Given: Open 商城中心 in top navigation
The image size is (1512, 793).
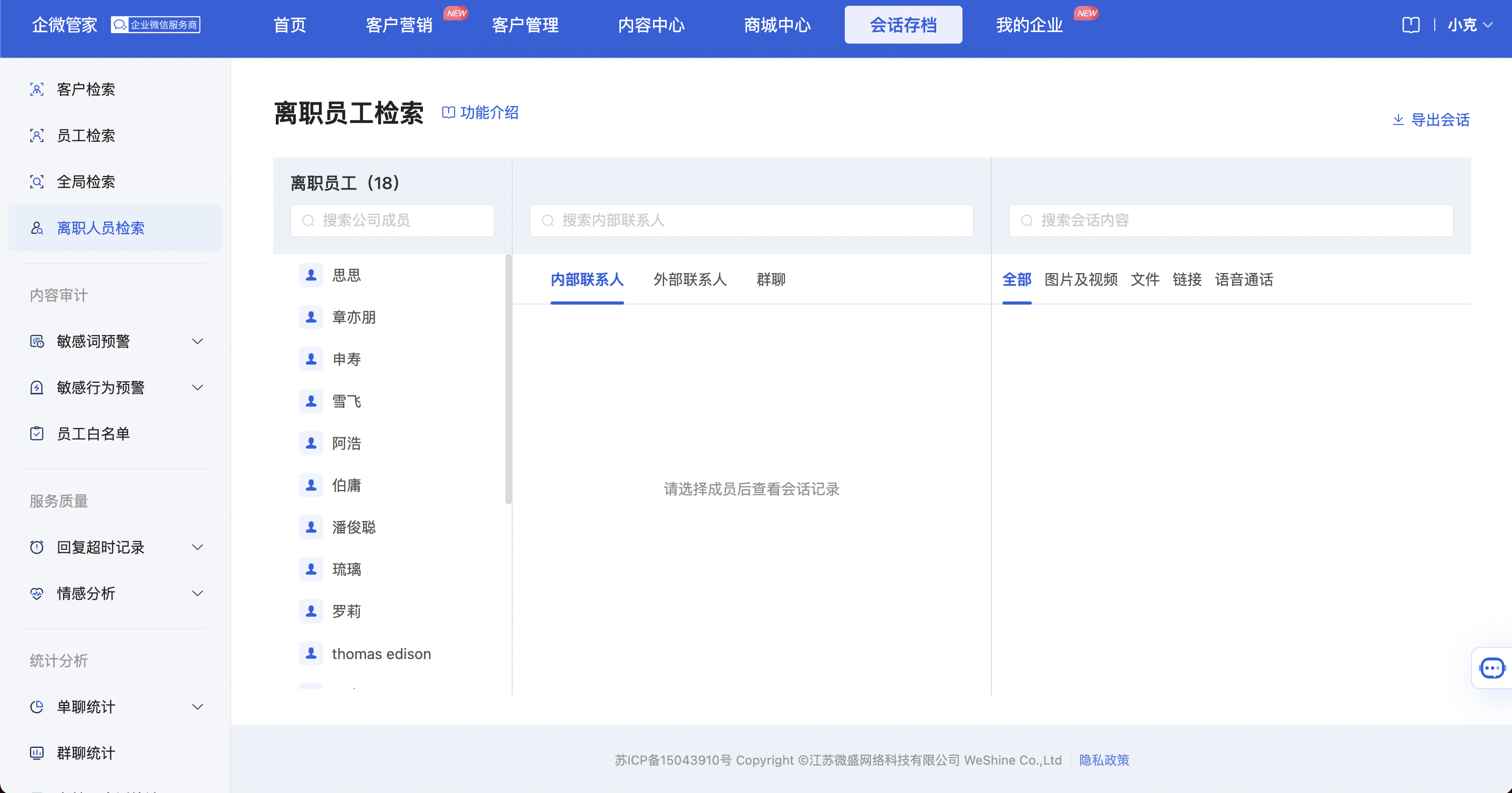Looking at the screenshot, I should pos(777,25).
